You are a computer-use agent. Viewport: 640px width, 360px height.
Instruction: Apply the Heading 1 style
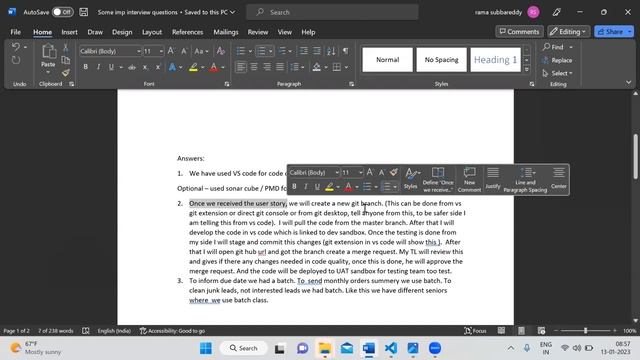[496, 60]
